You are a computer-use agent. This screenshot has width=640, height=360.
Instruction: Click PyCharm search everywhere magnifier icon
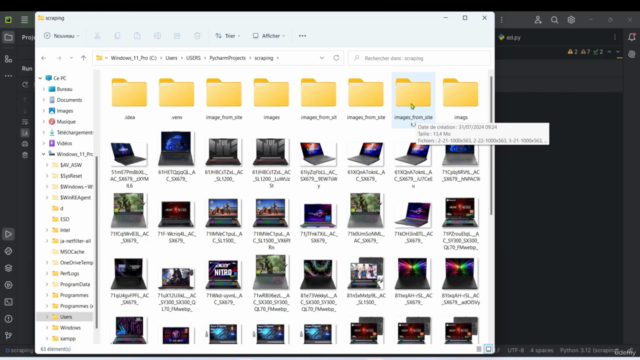click(554, 20)
